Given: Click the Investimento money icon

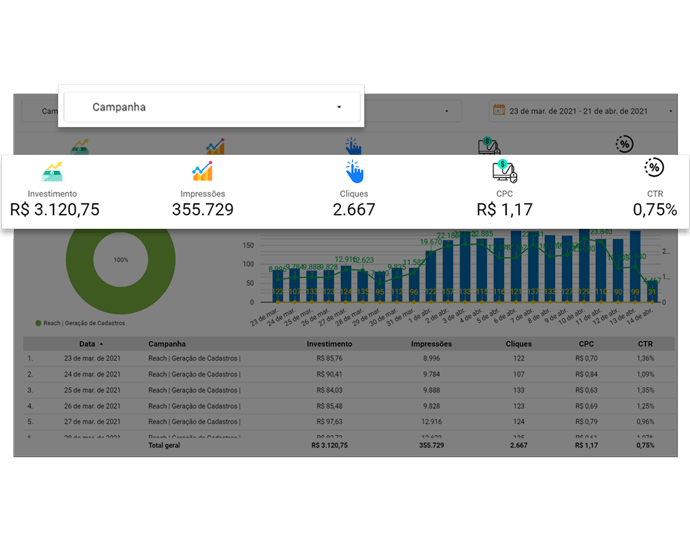Looking at the screenshot, I should pos(52,172).
